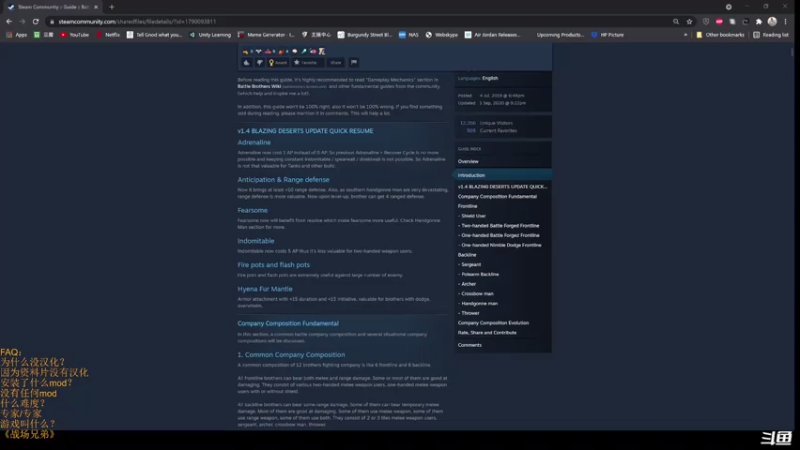
Task: Jump to Rate, Share and Contribute
Action: (x=487, y=333)
